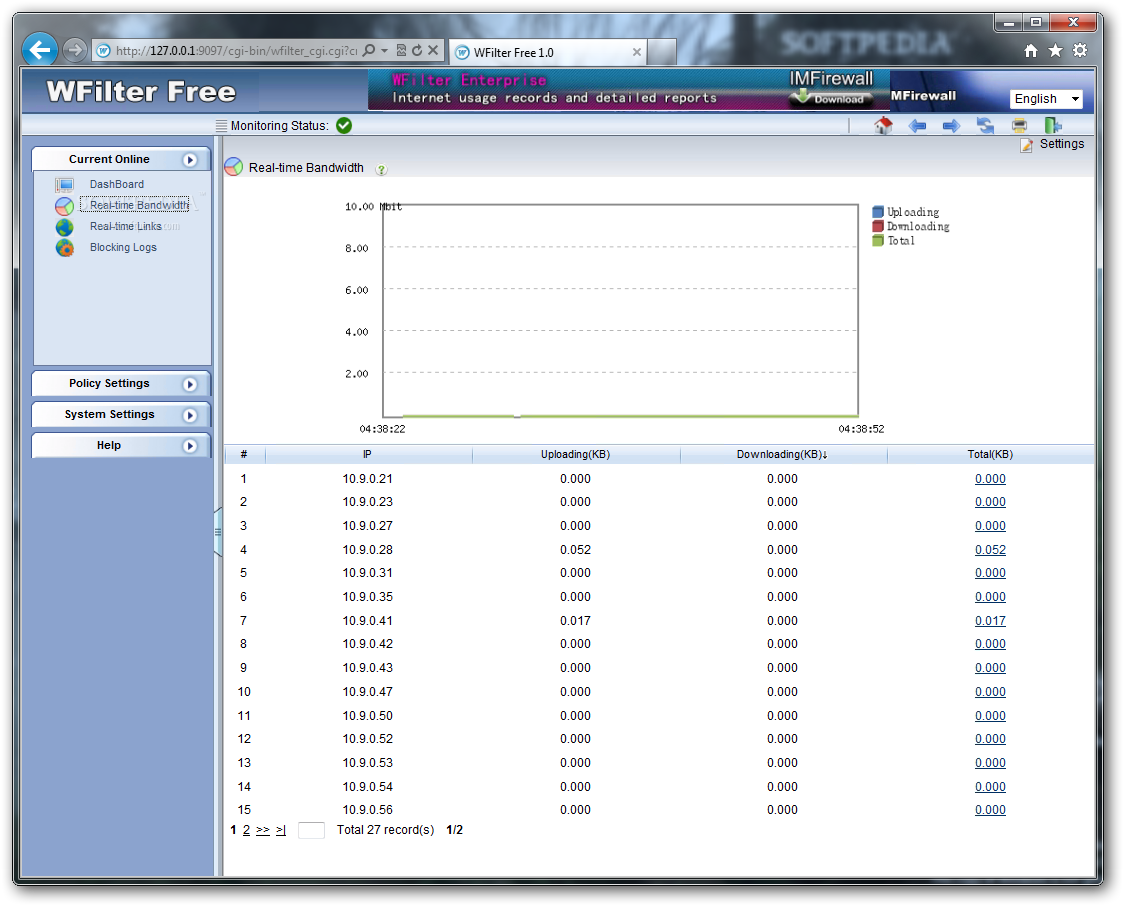Image resolution: width=1124 pixels, height=906 pixels.
Task: Select the WFilter Free 1.0 browser tab
Action: tap(548, 52)
